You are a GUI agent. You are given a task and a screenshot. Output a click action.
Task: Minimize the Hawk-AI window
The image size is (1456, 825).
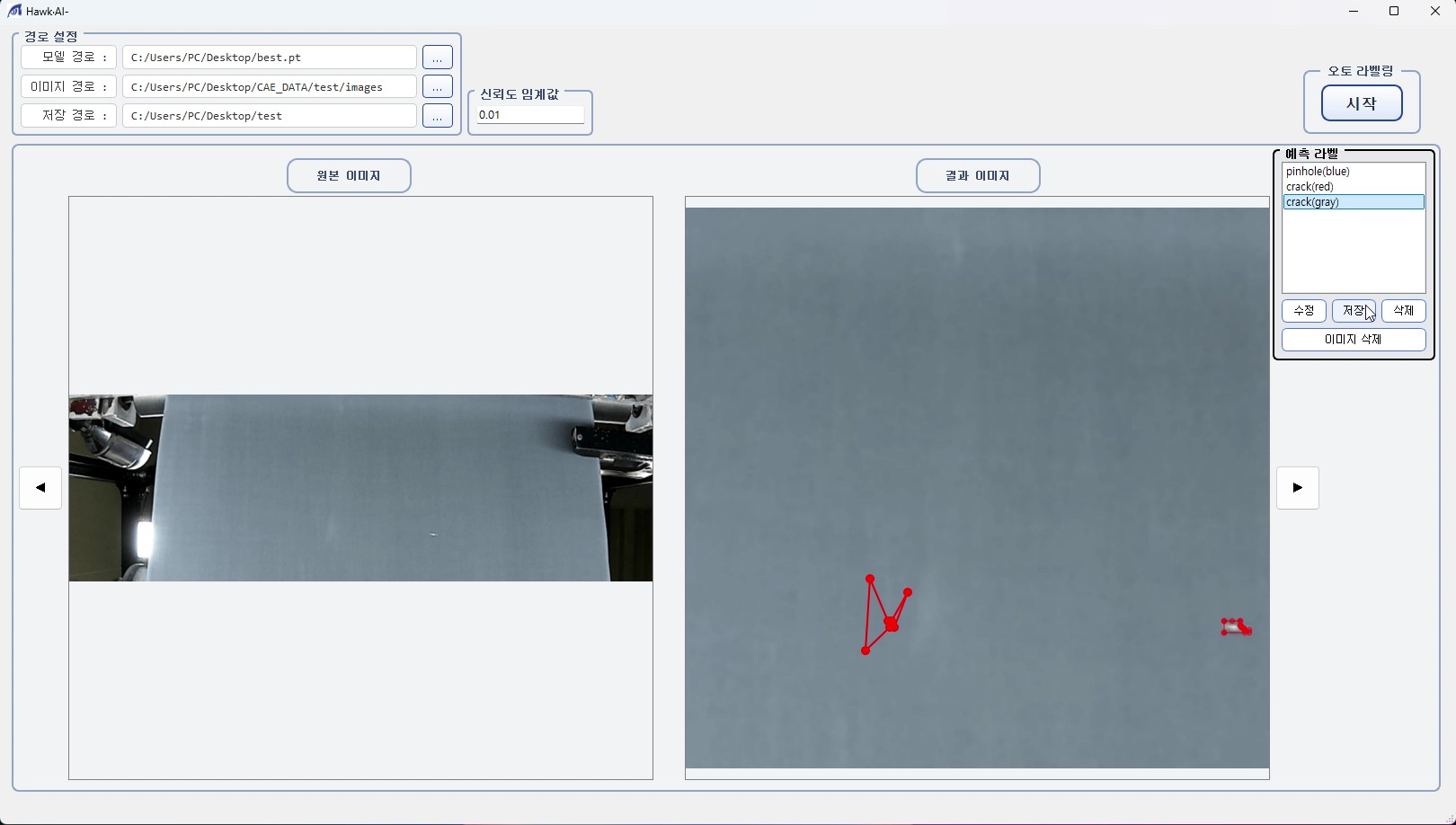1354,12
